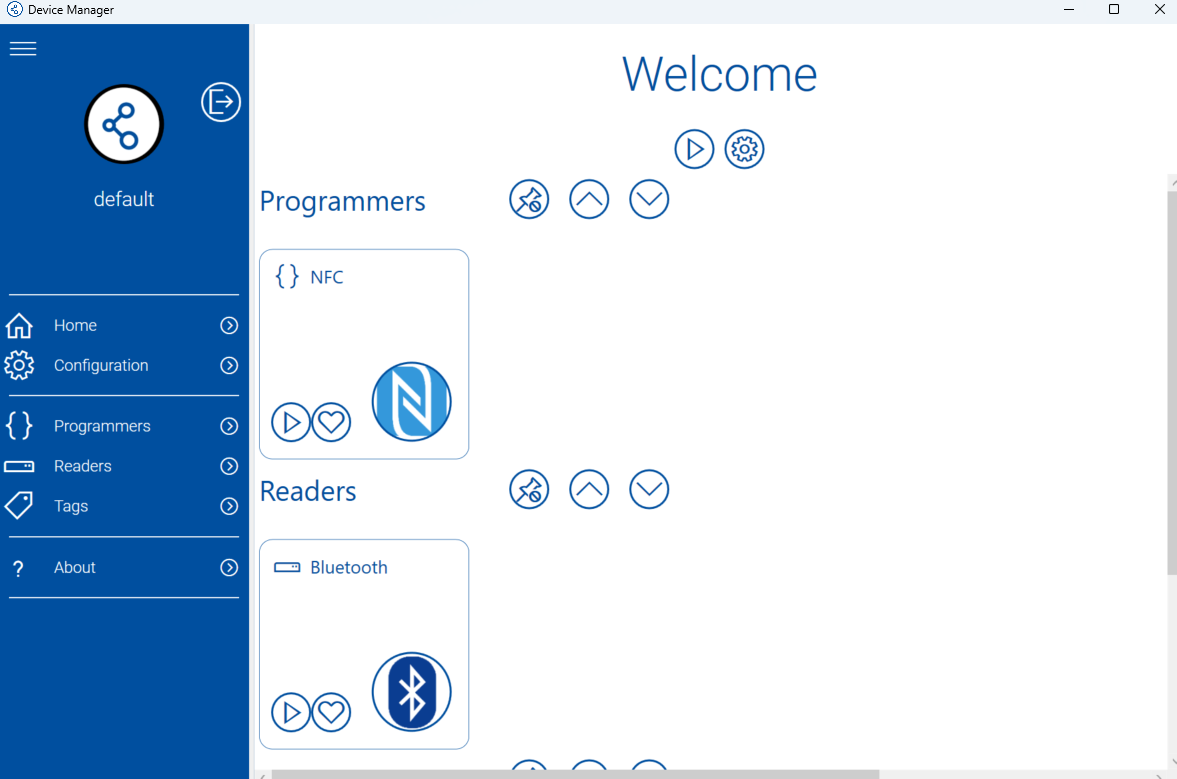
Task: Click the Readers device icon in sidebar
Action: pyautogui.click(x=19, y=466)
